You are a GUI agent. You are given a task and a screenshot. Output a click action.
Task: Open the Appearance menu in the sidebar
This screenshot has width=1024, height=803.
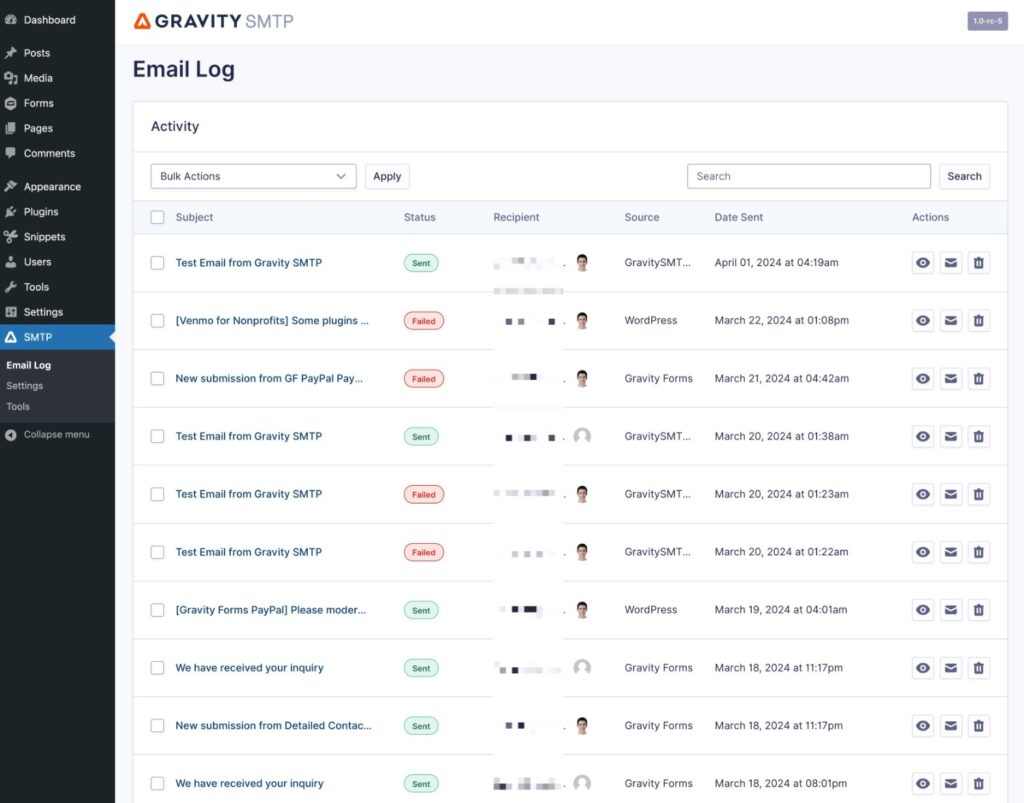(48, 186)
